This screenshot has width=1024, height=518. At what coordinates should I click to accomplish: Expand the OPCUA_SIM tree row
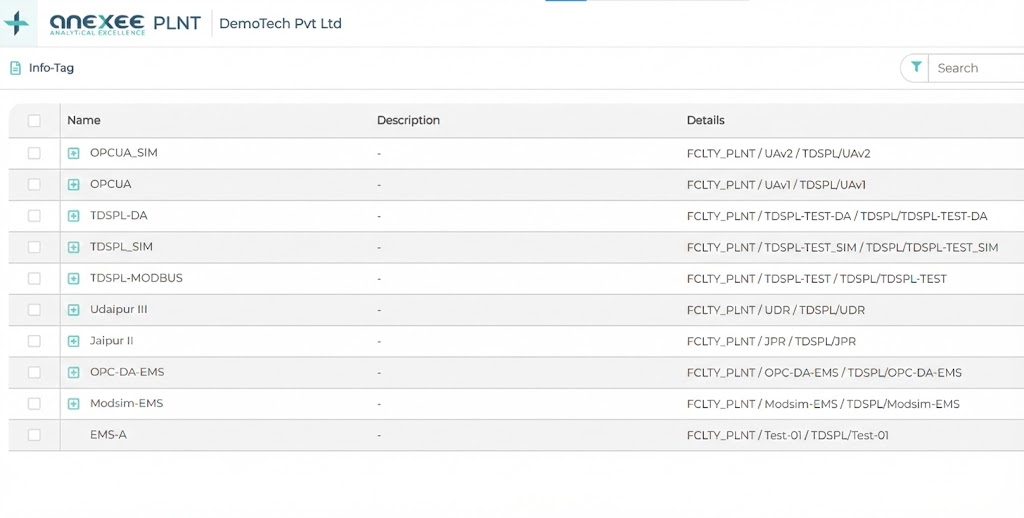point(73,153)
